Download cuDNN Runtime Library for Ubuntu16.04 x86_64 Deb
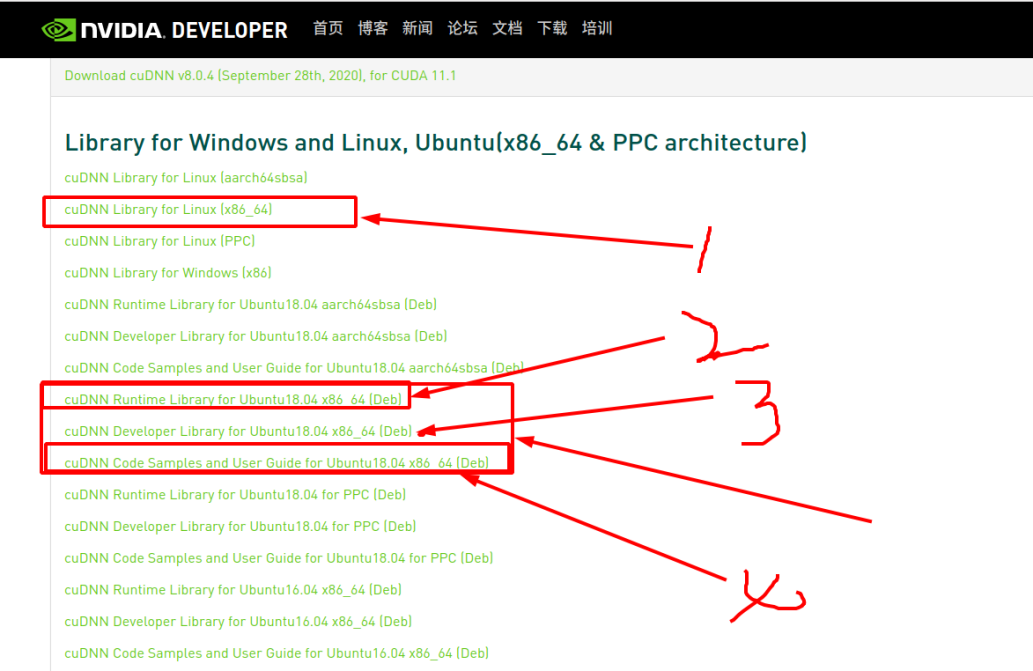Viewport: 1033px width, 671px height. 232,589
